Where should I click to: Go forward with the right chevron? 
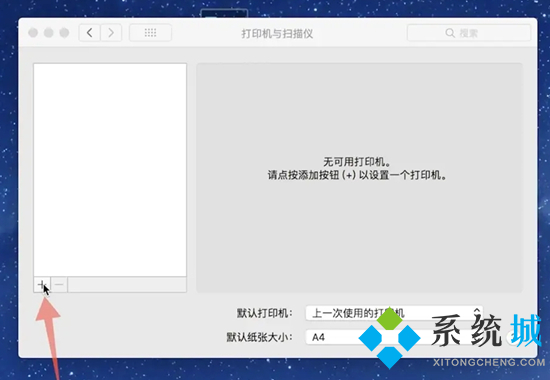(111, 33)
